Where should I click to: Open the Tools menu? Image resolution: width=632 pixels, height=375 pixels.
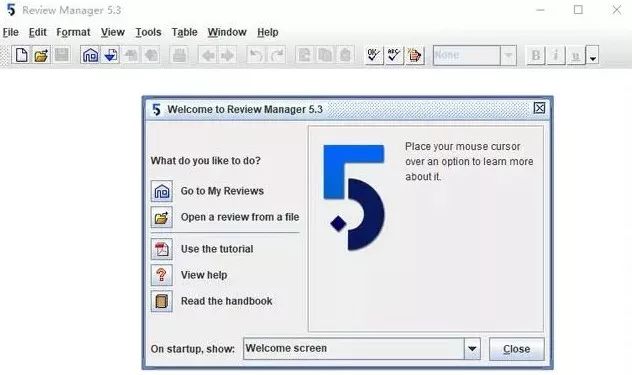tap(148, 32)
